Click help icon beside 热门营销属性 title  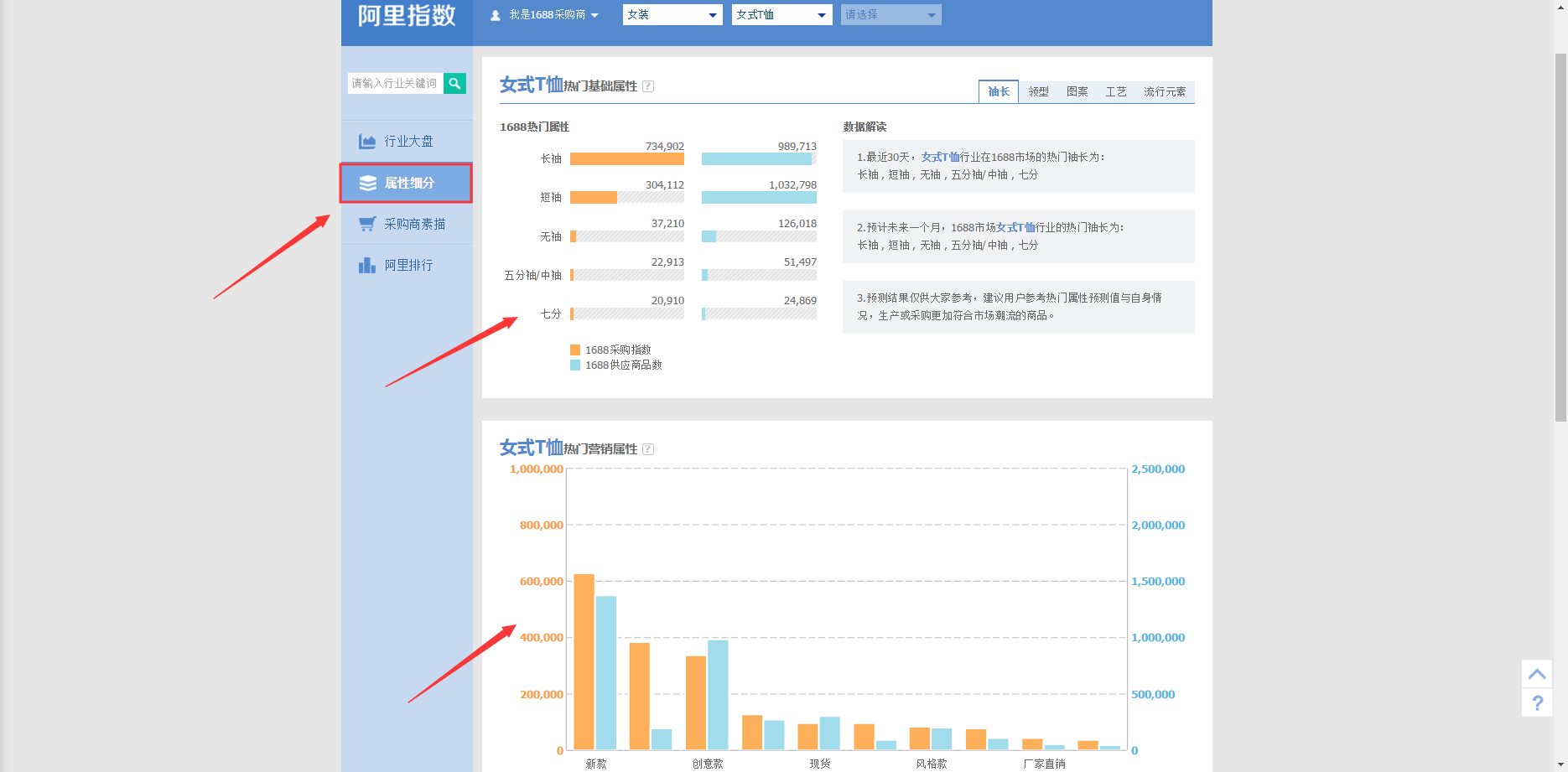[x=648, y=449]
